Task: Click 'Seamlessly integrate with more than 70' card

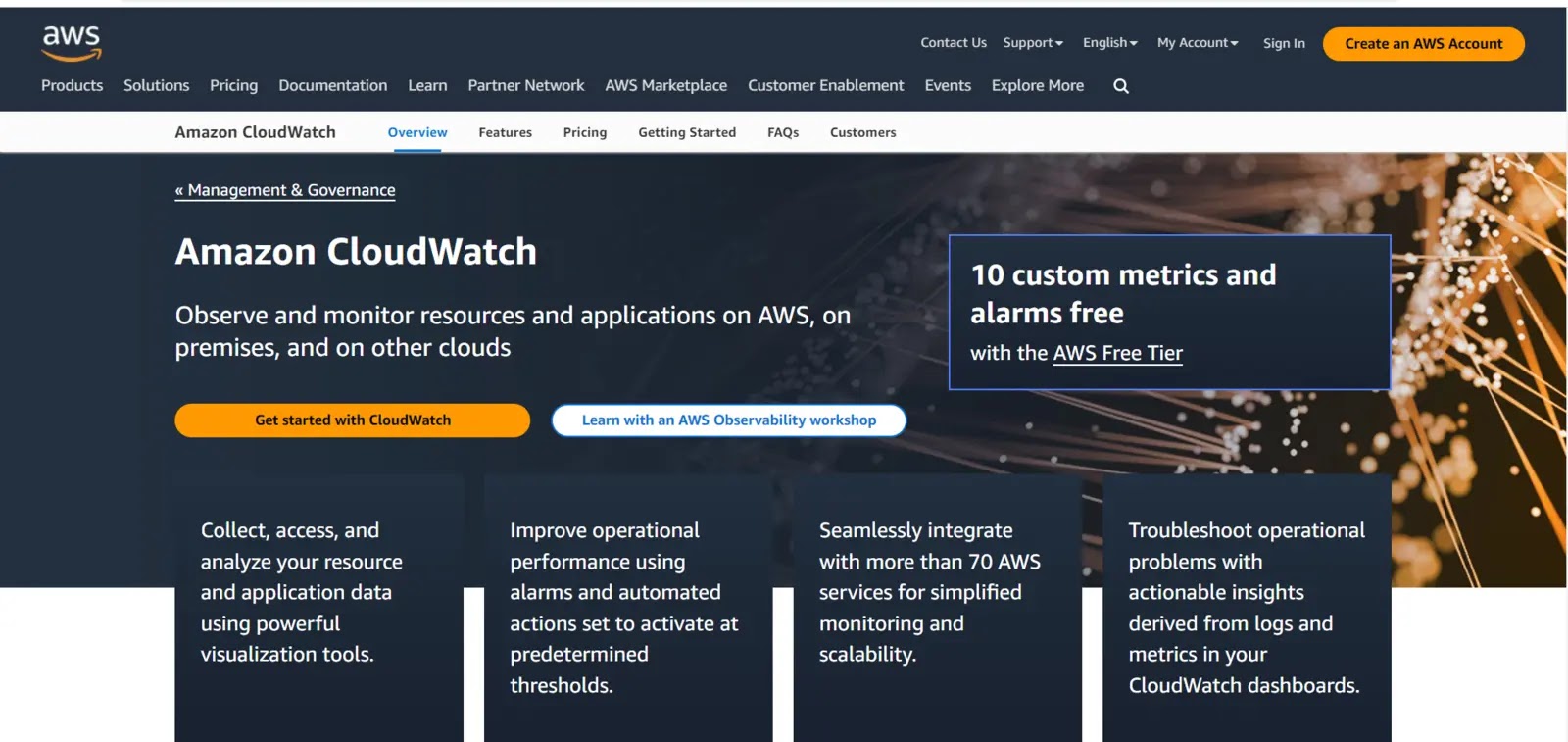Action: (x=938, y=608)
